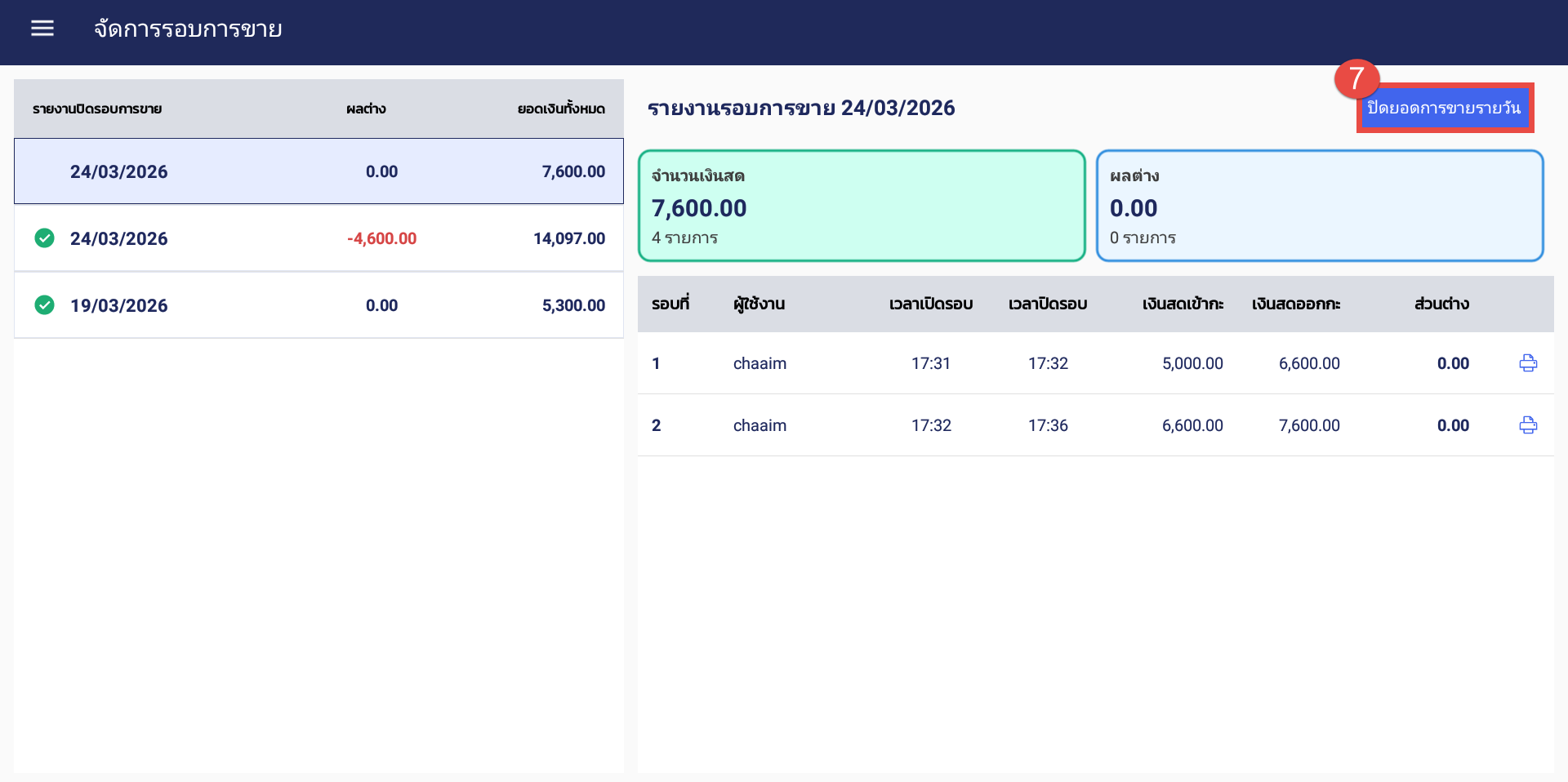Click green checkmark on 19/03/2026 row
1568x782 pixels.
[45, 305]
